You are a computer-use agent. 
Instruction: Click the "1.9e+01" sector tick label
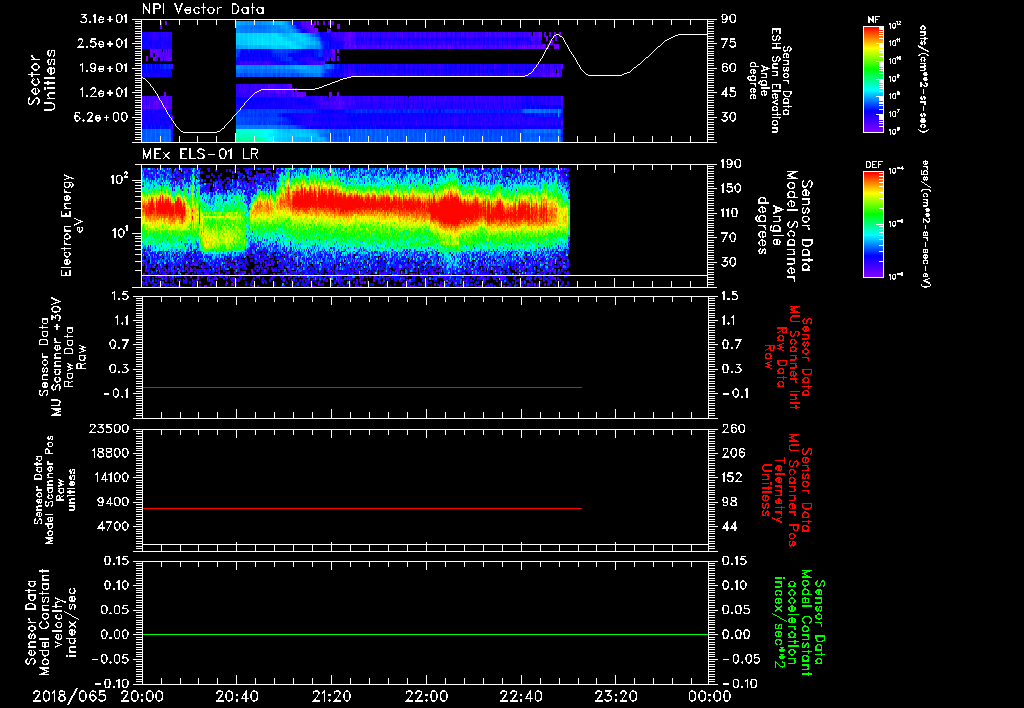click(x=103, y=68)
